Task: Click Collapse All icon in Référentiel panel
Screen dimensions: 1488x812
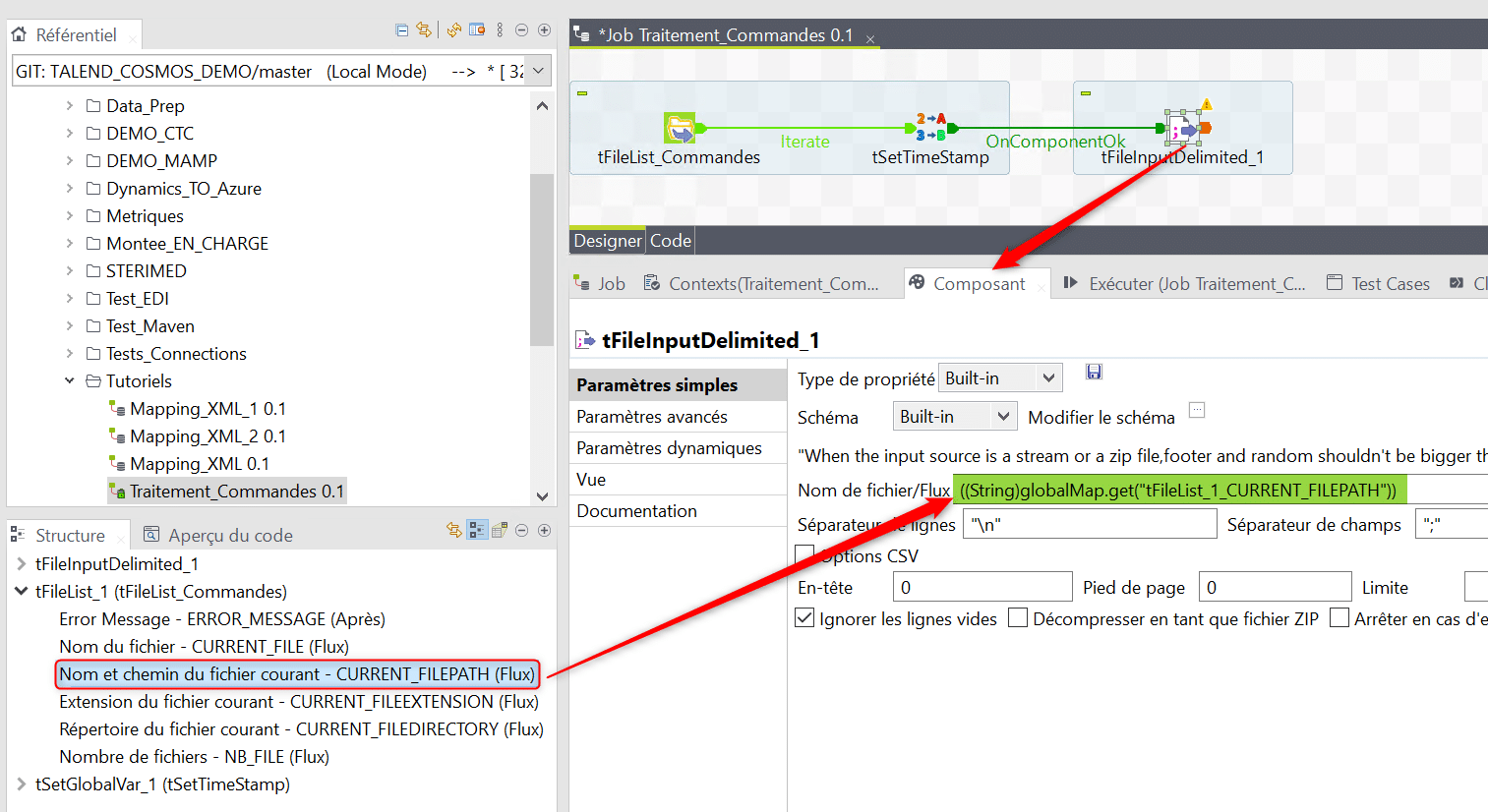Action: click(x=401, y=30)
